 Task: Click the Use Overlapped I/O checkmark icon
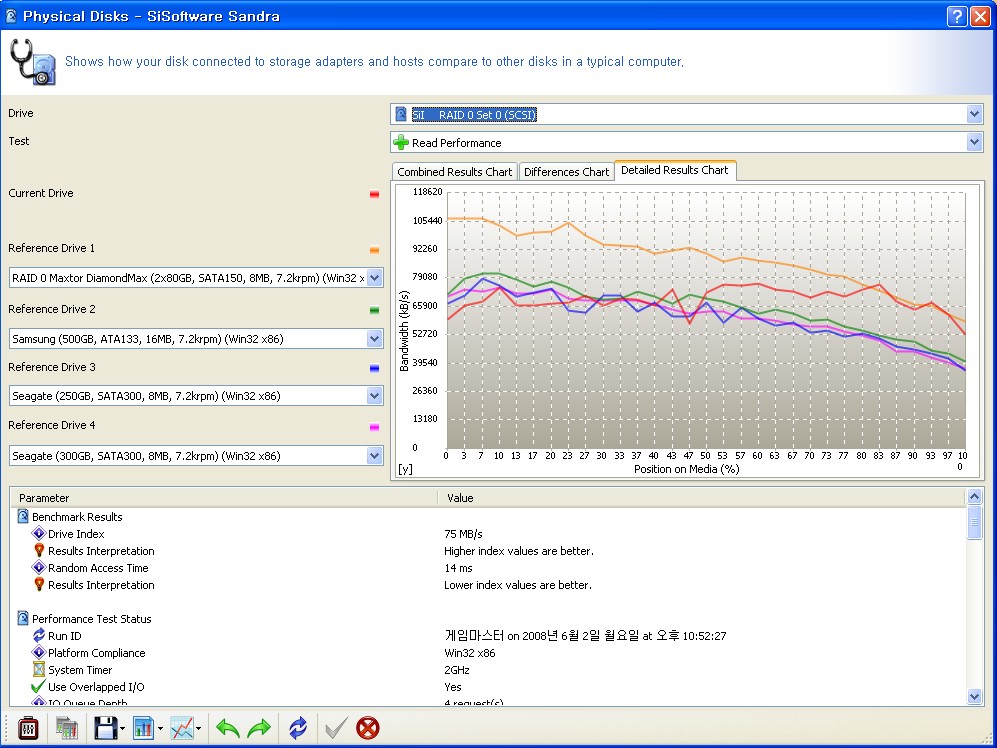coord(38,686)
